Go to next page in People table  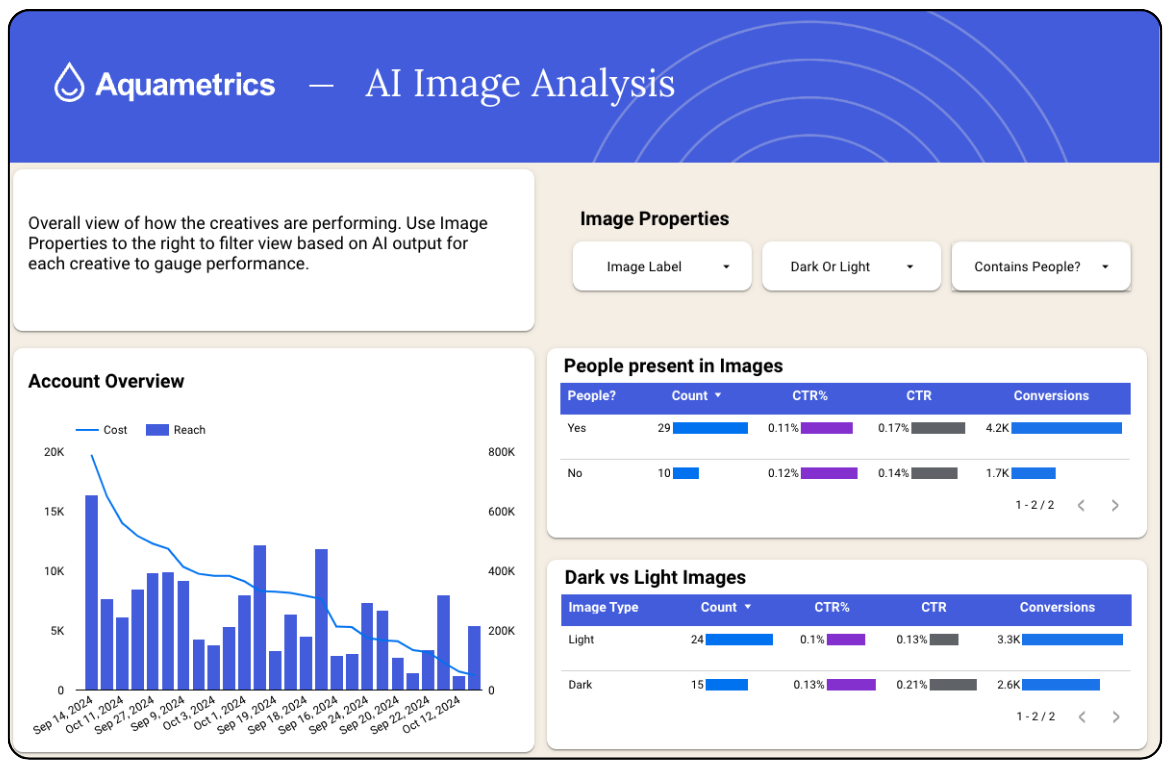pos(1115,506)
